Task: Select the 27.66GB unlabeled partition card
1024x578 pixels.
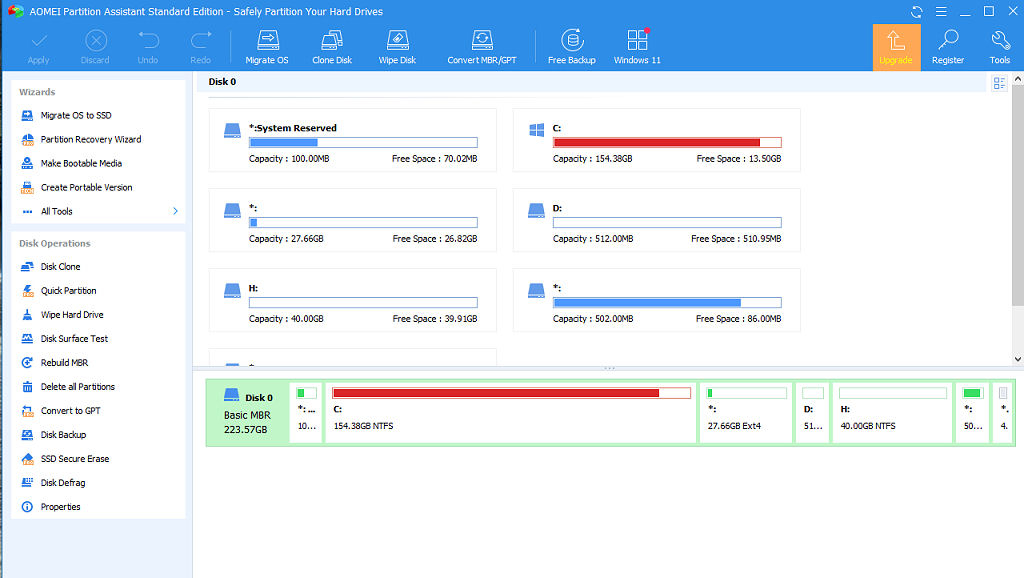Action: click(353, 220)
